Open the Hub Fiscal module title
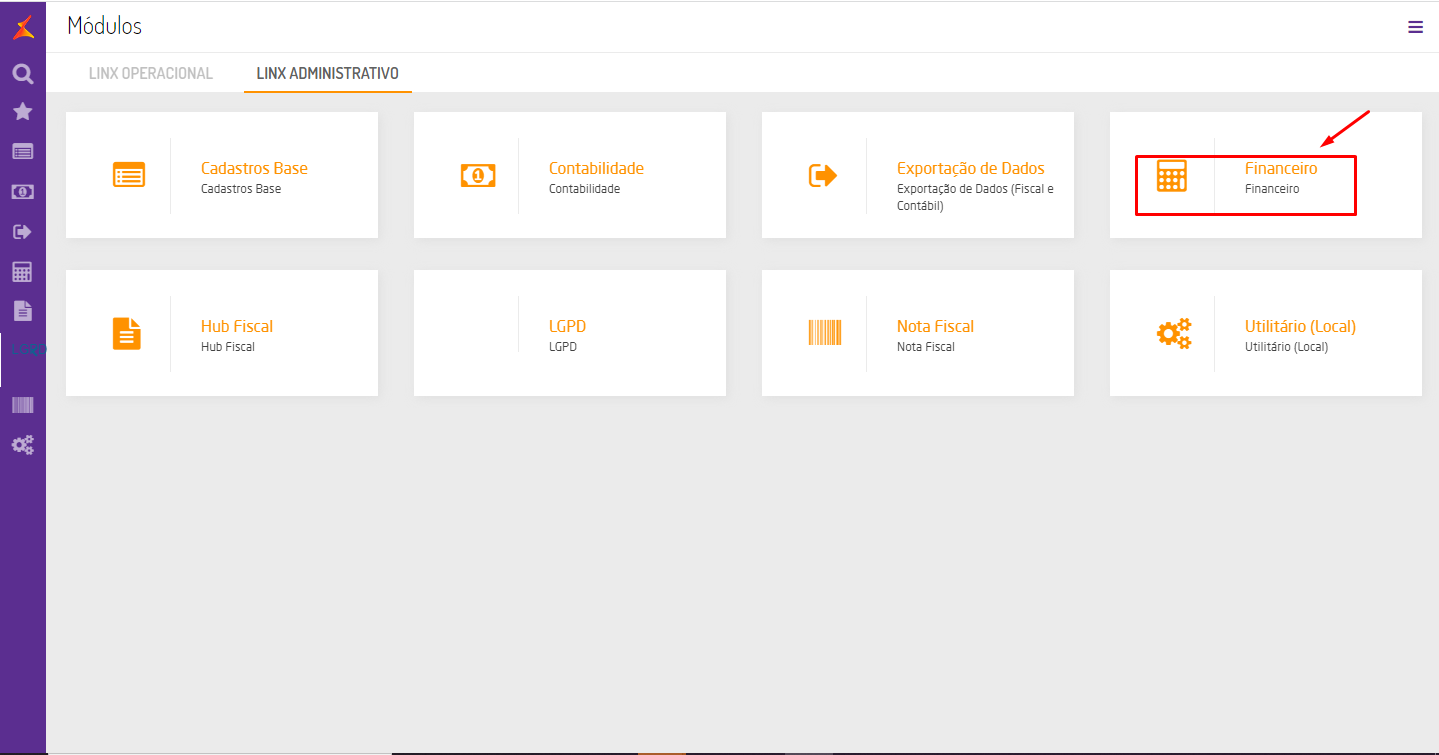The image size is (1439, 755). [237, 326]
